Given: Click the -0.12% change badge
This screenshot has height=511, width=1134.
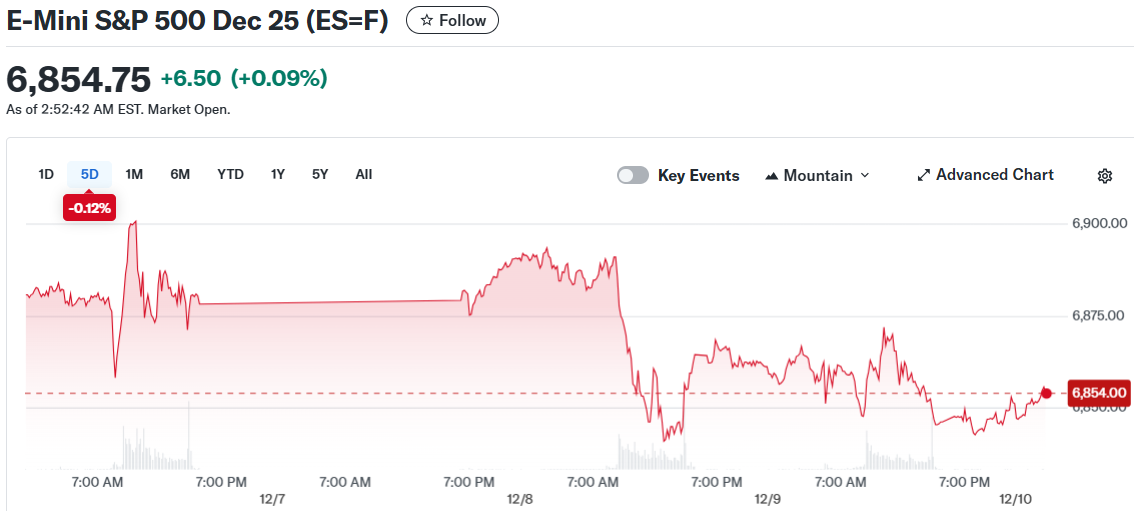Looking at the screenshot, I should pyautogui.click(x=90, y=208).
